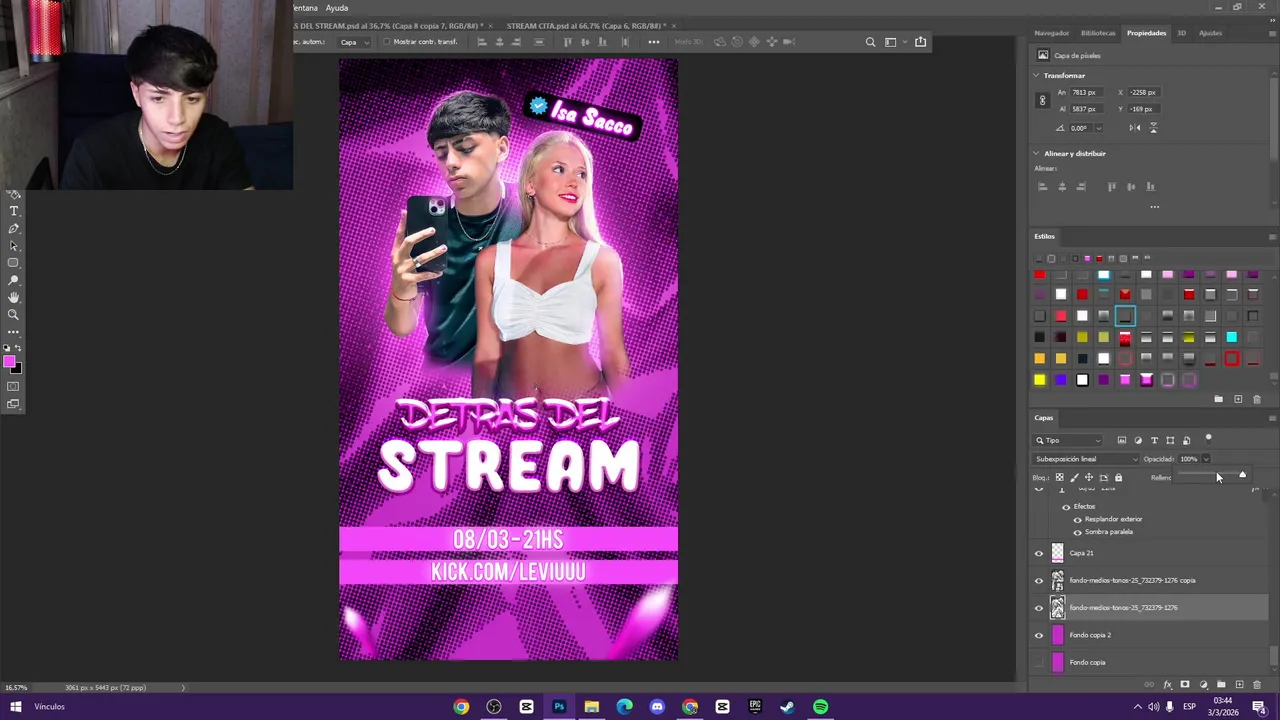Click Windows Start button
The image size is (1280, 720).
tap(16, 707)
